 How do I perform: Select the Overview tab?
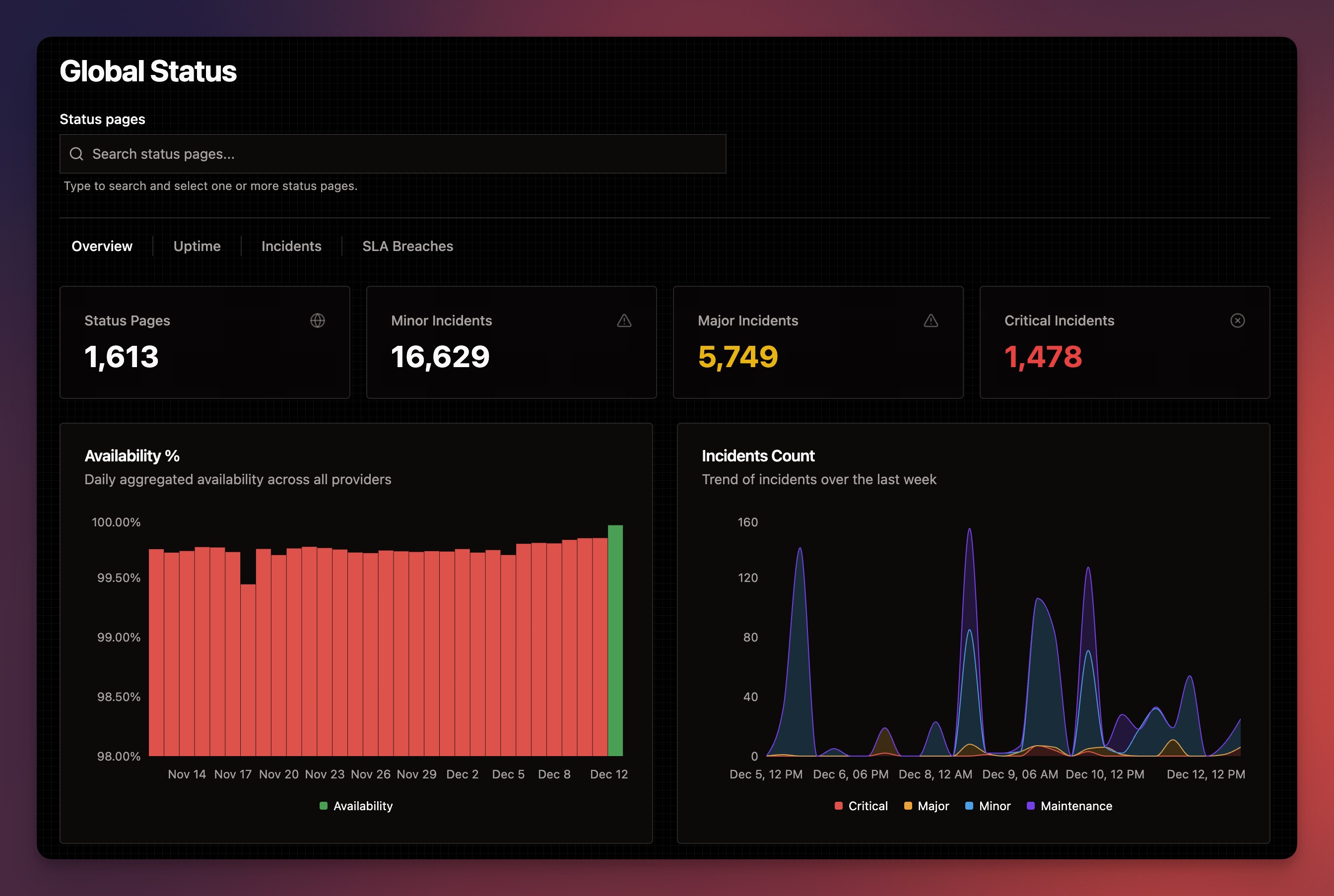[x=102, y=246]
